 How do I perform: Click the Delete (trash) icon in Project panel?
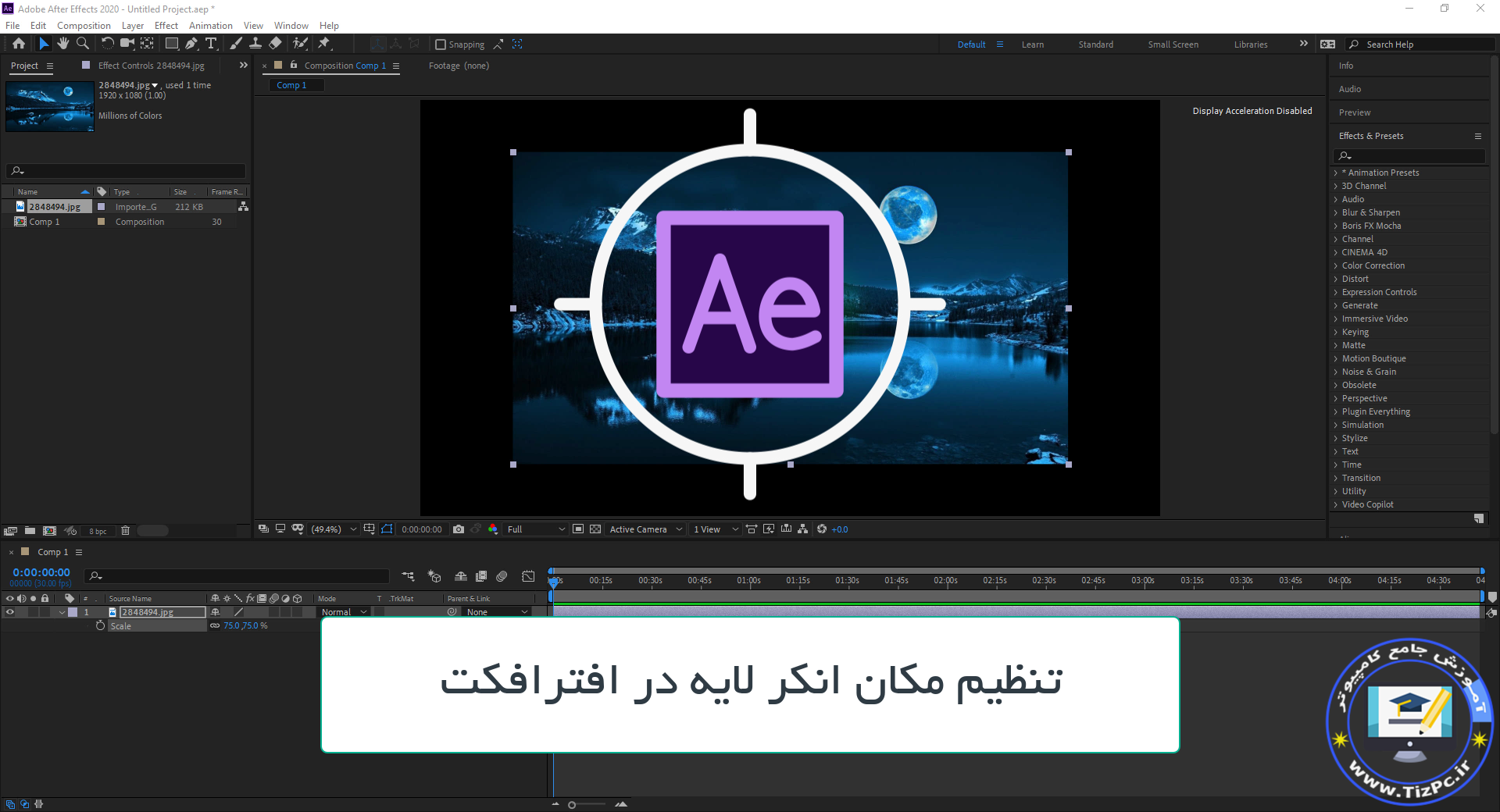[x=125, y=531]
